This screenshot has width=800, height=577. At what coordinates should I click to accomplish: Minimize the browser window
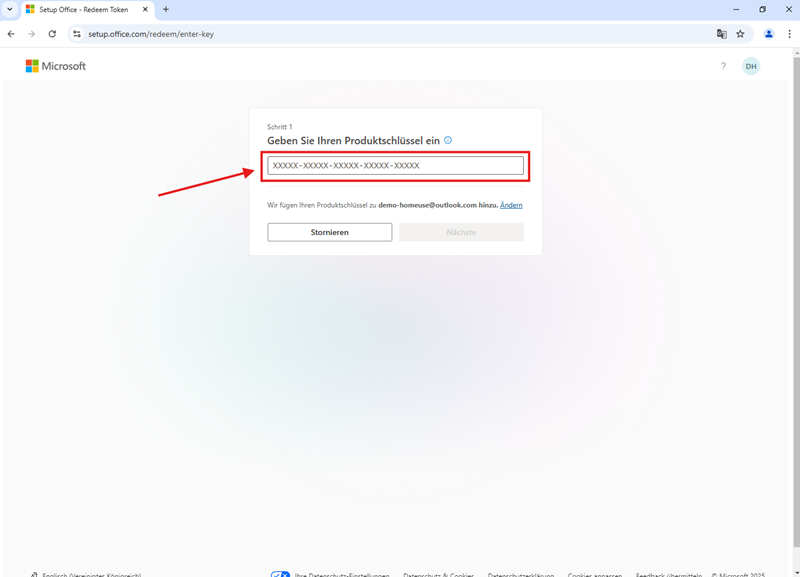click(x=736, y=9)
